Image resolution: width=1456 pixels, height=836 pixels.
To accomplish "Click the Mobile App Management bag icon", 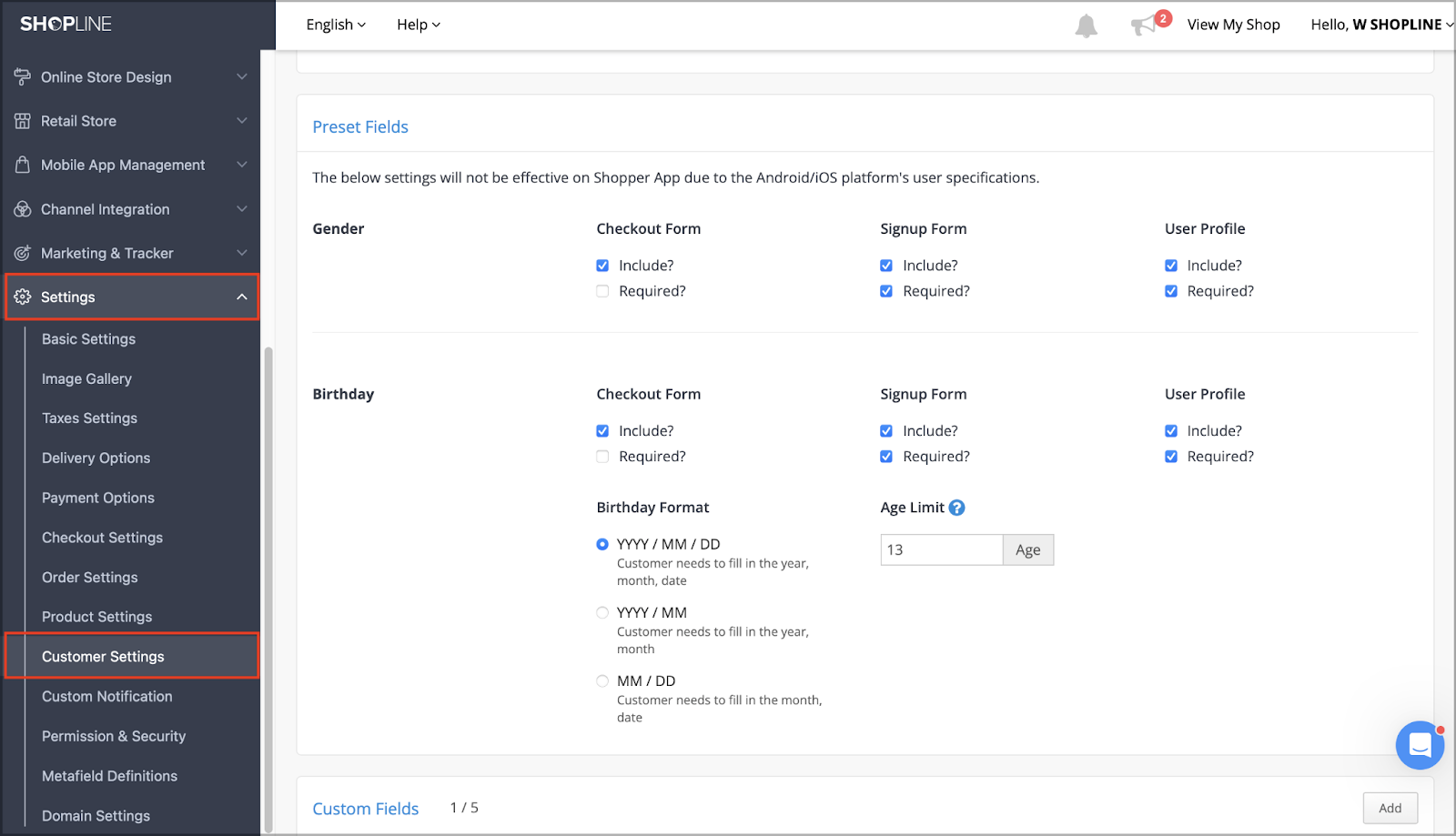I will pyautogui.click(x=23, y=165).
